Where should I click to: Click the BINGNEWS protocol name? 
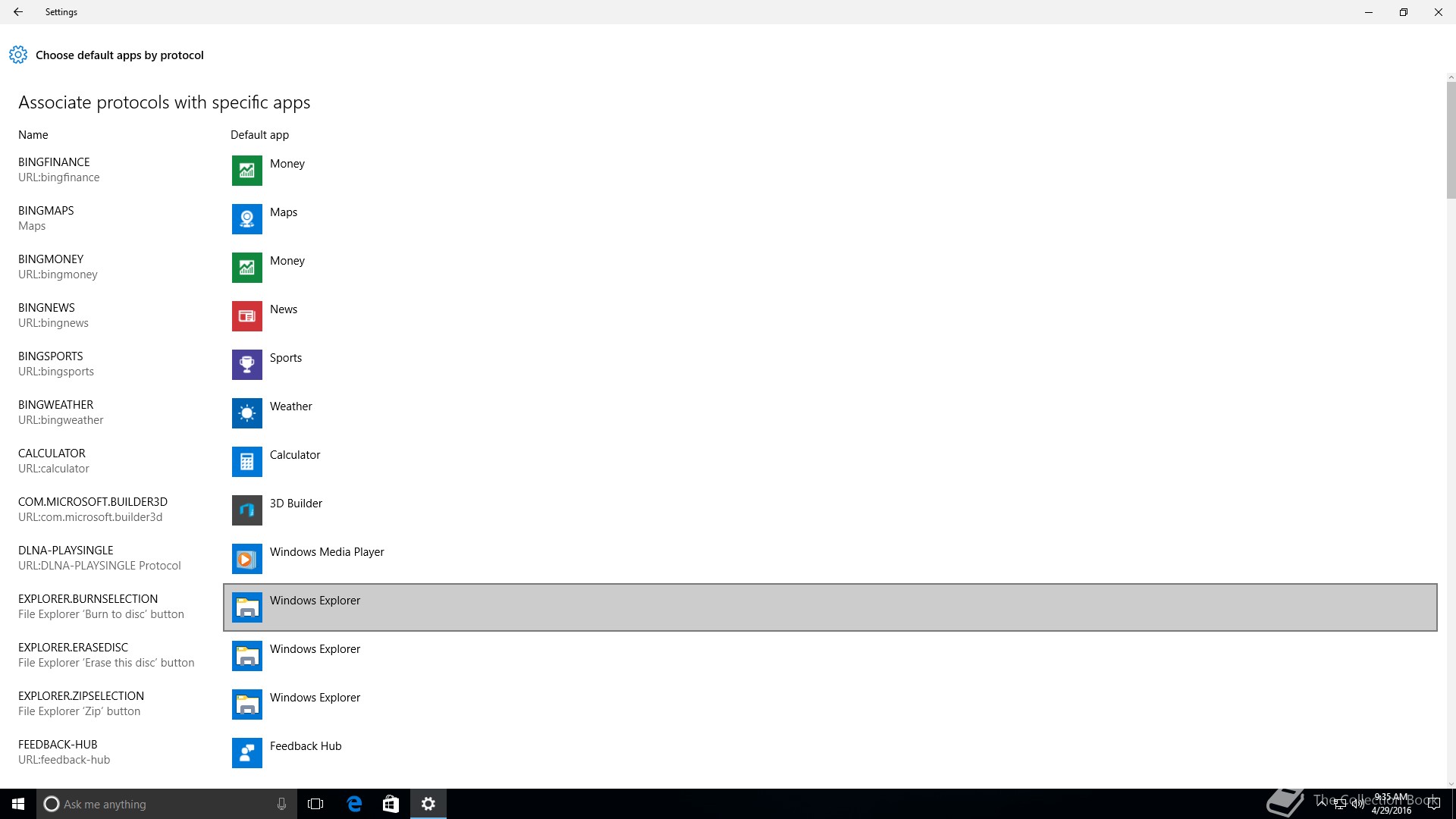46,308
